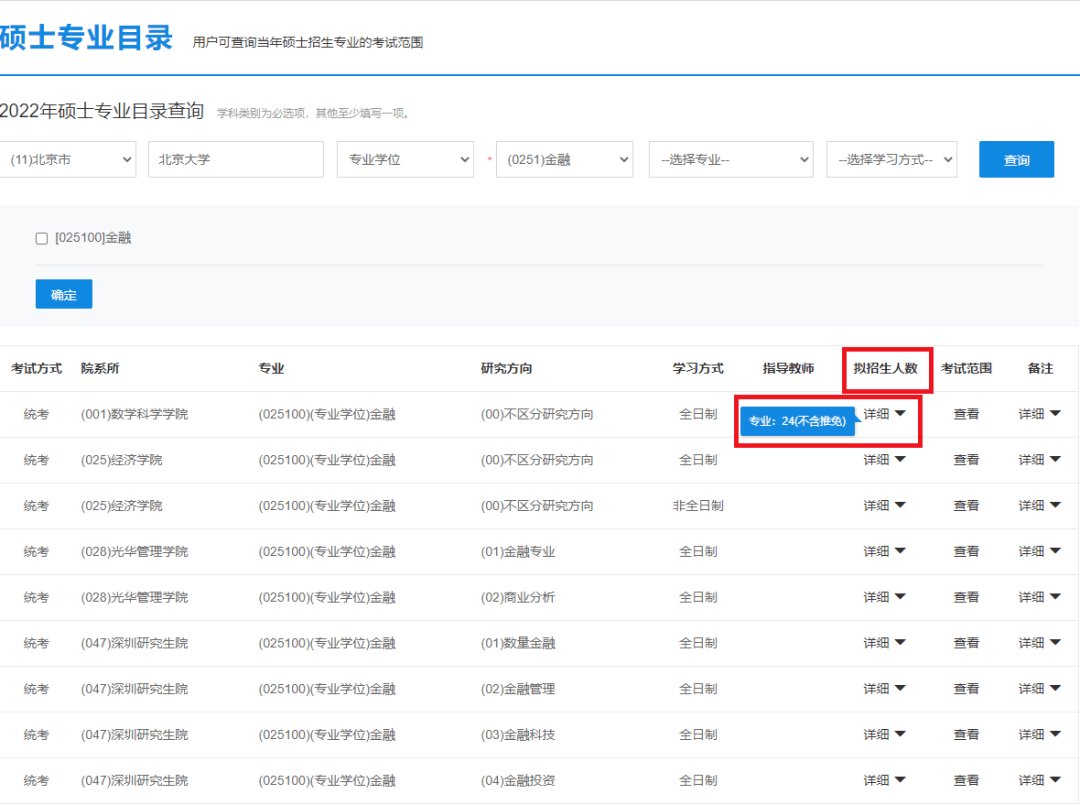
Task: Open 查看 exam scope for 数学科学学院
Action: point(966,414)
